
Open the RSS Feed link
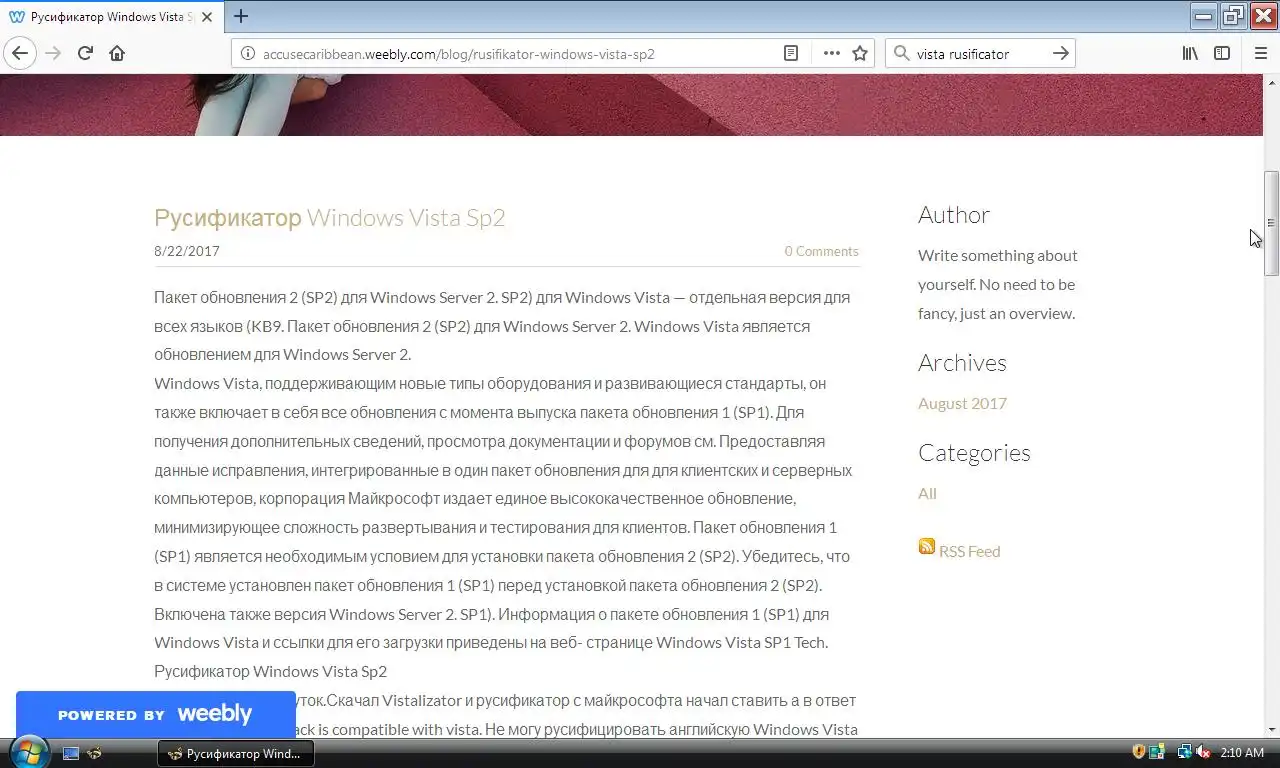pos(969,551)
